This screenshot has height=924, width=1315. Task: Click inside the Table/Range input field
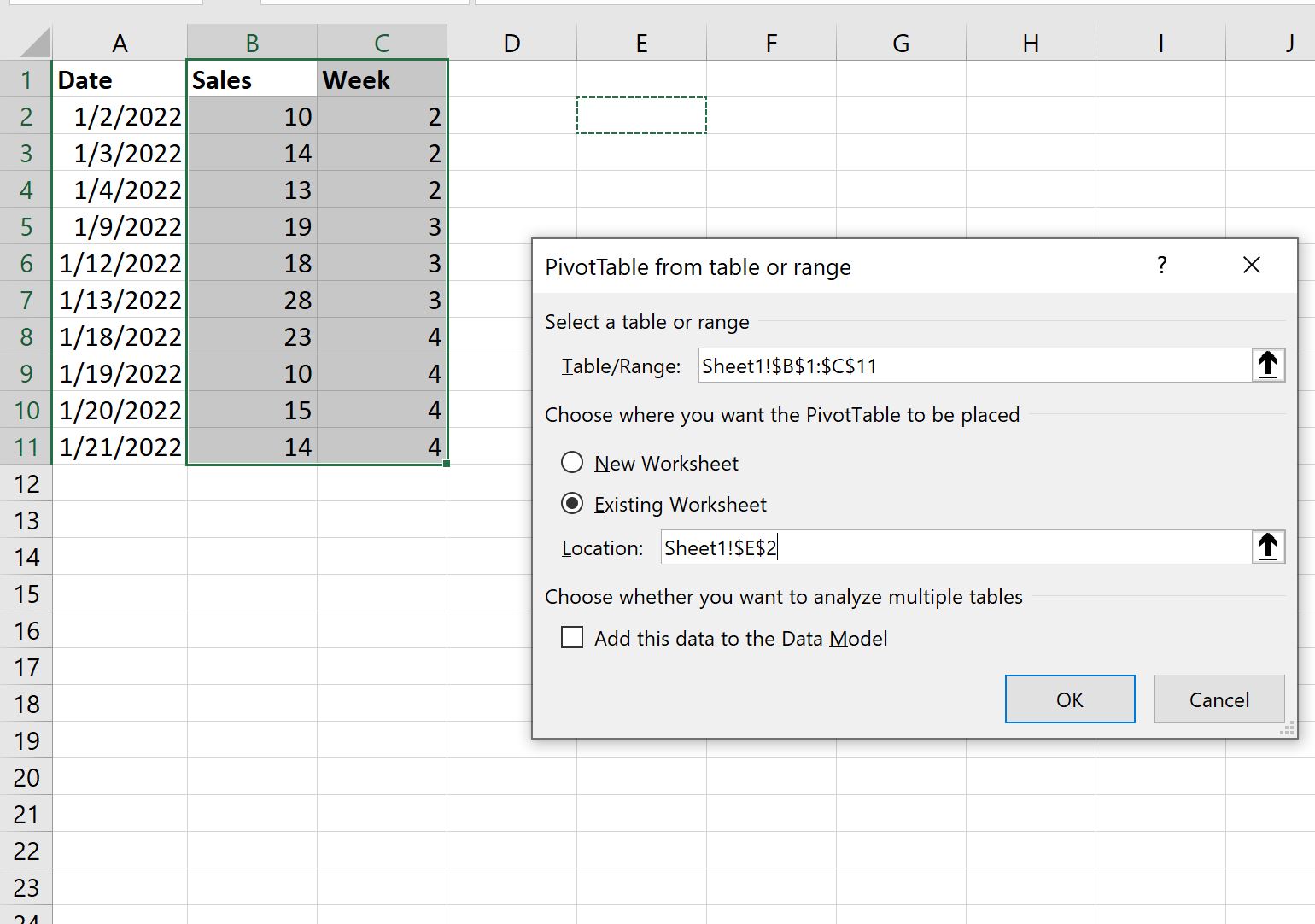[x=939, y=365]
